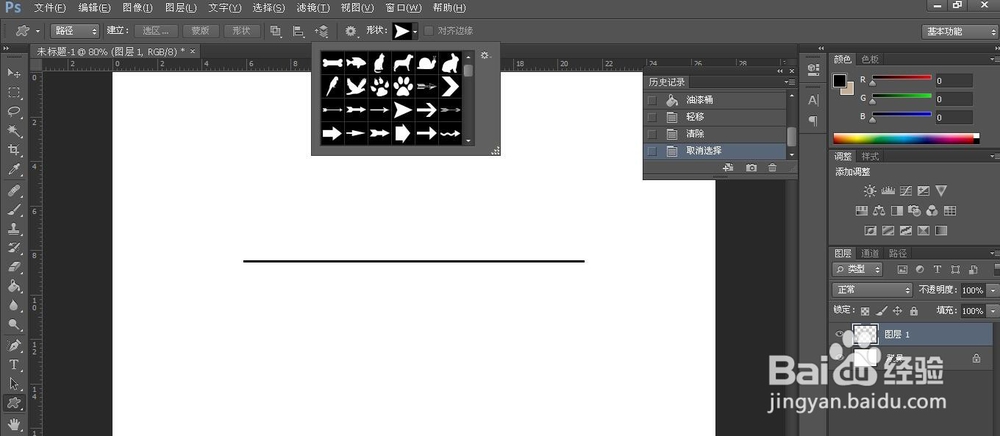This screenshot has height=436, width=1000.
Task: Open path arrangement options
Action: tap(321, 31)
